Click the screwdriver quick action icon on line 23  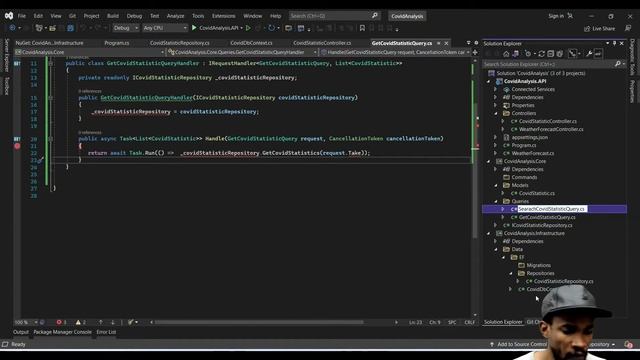(40, 160)
